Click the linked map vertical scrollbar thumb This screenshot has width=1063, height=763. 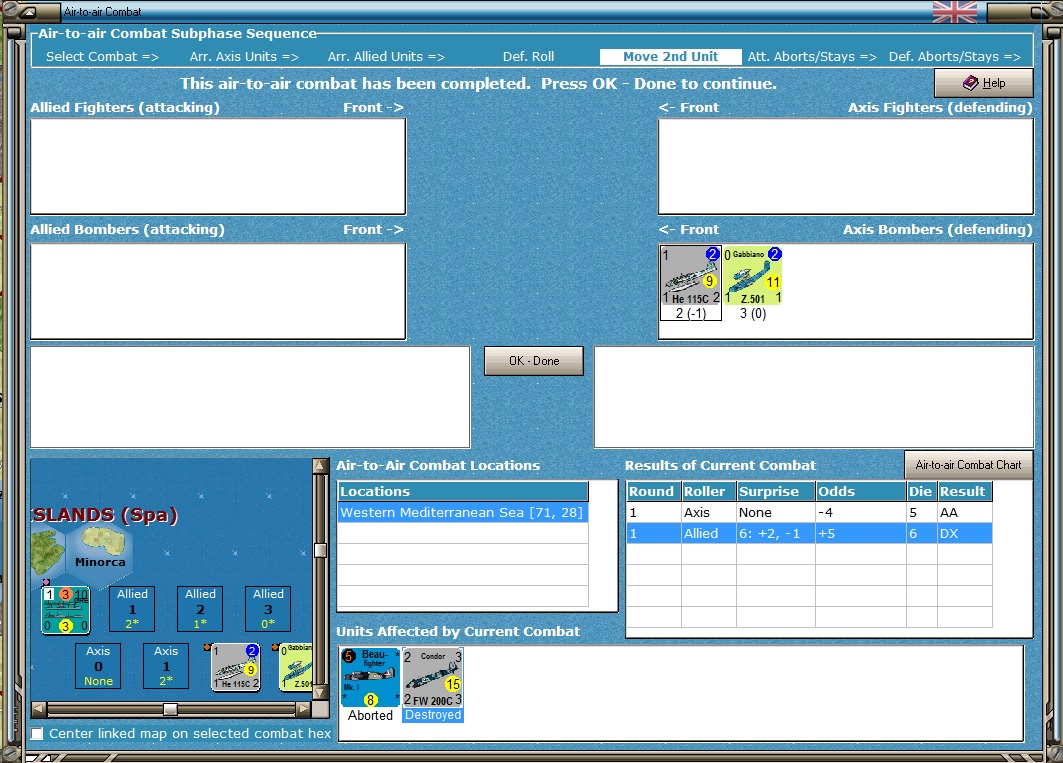(320, 550)
